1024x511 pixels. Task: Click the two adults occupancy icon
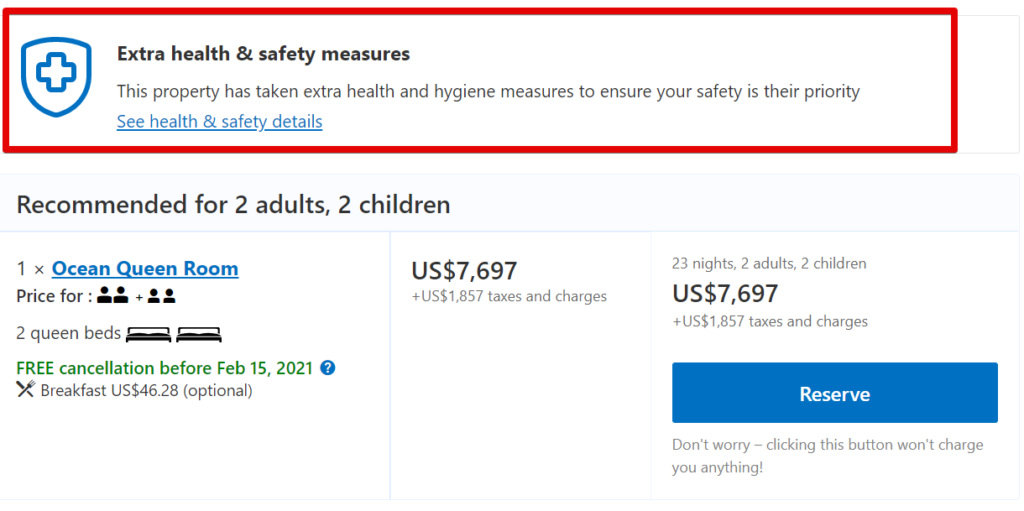tap(113, 296)
